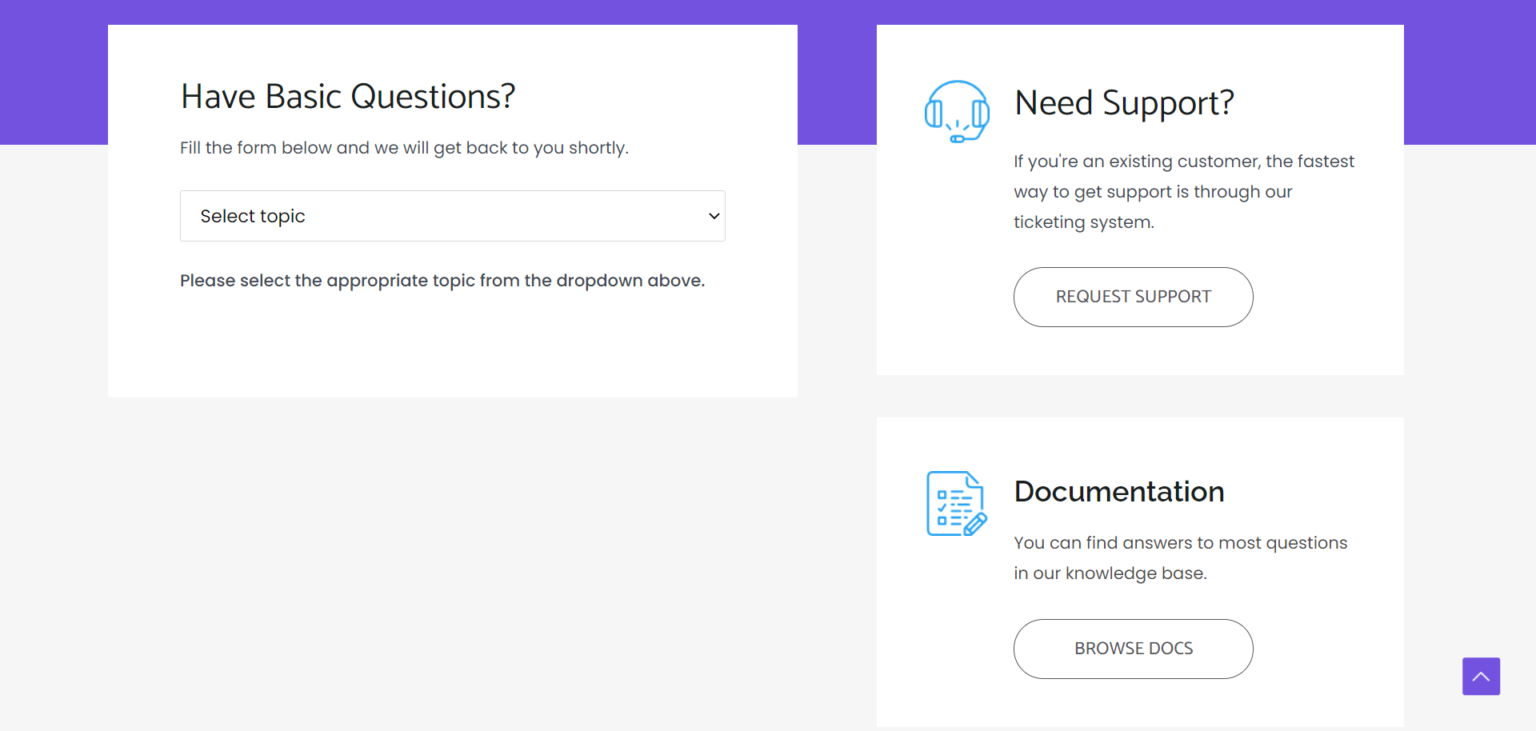
Task: Click the blue documentation checklist icon
Action: click(x=955, y=502)
